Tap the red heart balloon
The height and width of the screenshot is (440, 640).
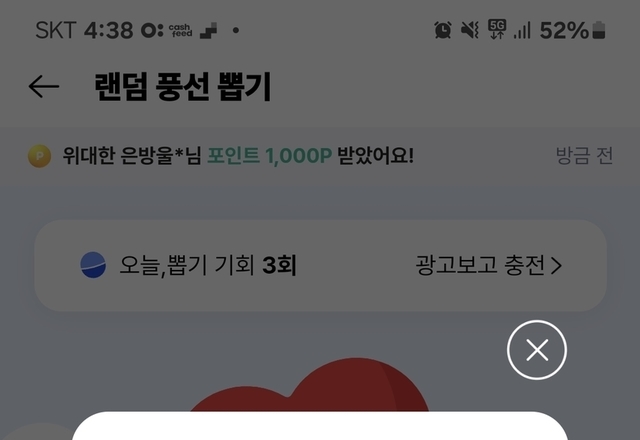(x=309, y=385)
